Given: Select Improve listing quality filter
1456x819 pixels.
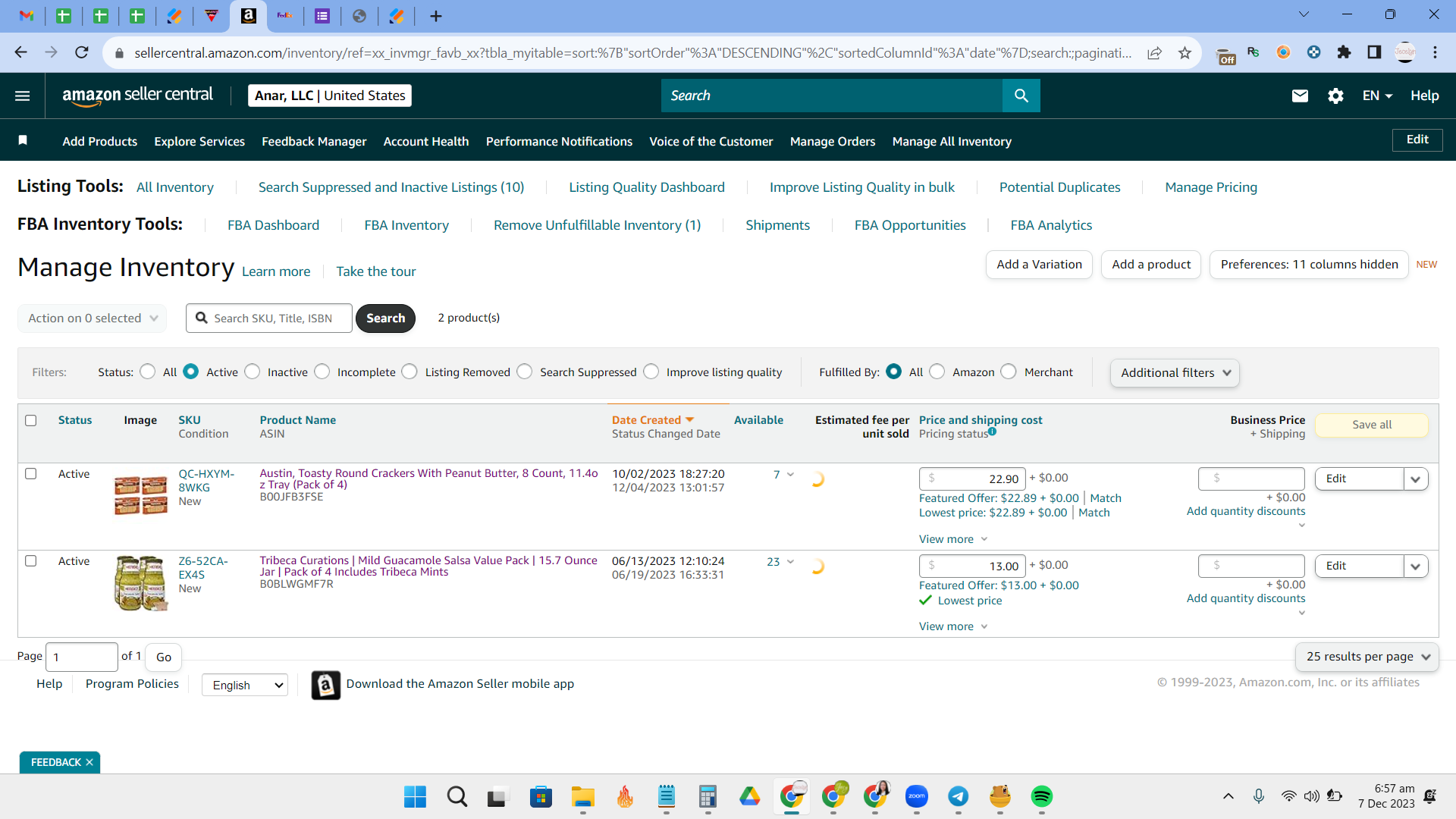Looking at the screenshot, I should tap(651, 372).
